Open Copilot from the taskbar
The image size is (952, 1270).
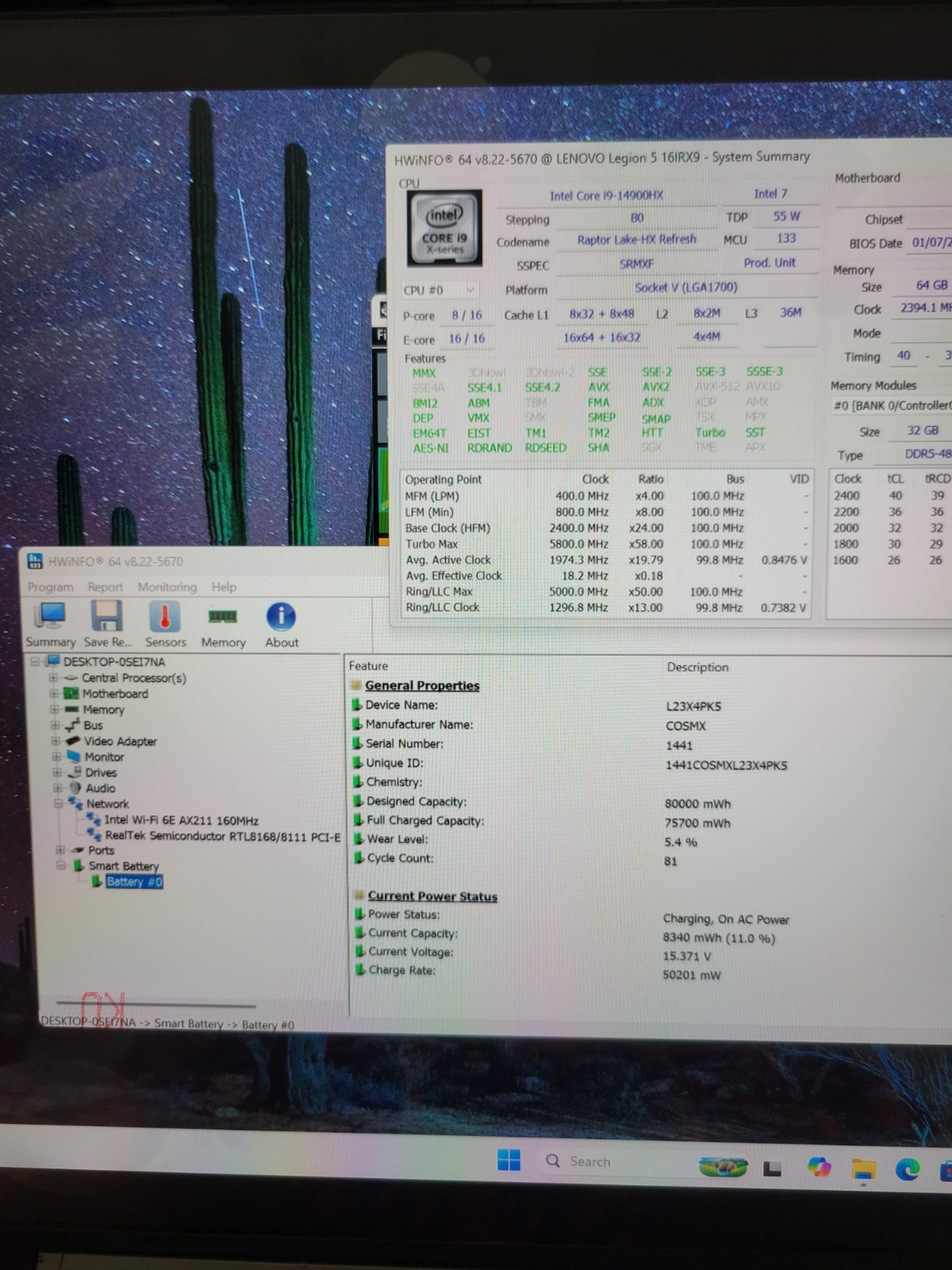click(x=819, y=1167)
